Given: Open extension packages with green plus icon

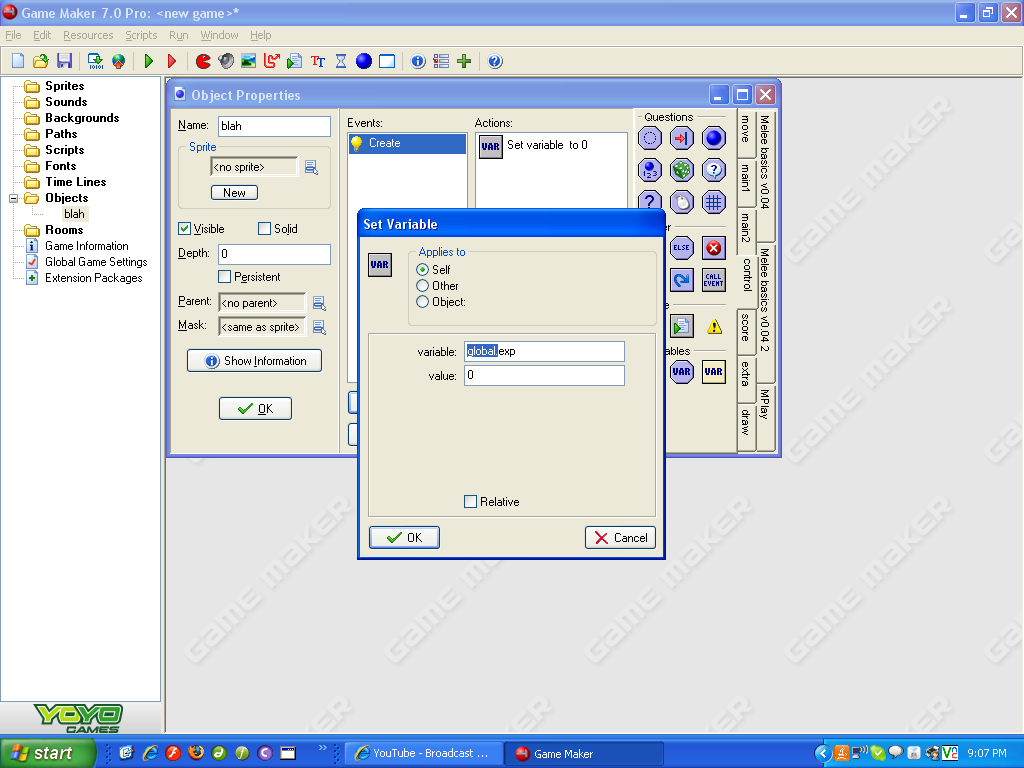Looking at the screenshot, I should click(x=464, y=61).
